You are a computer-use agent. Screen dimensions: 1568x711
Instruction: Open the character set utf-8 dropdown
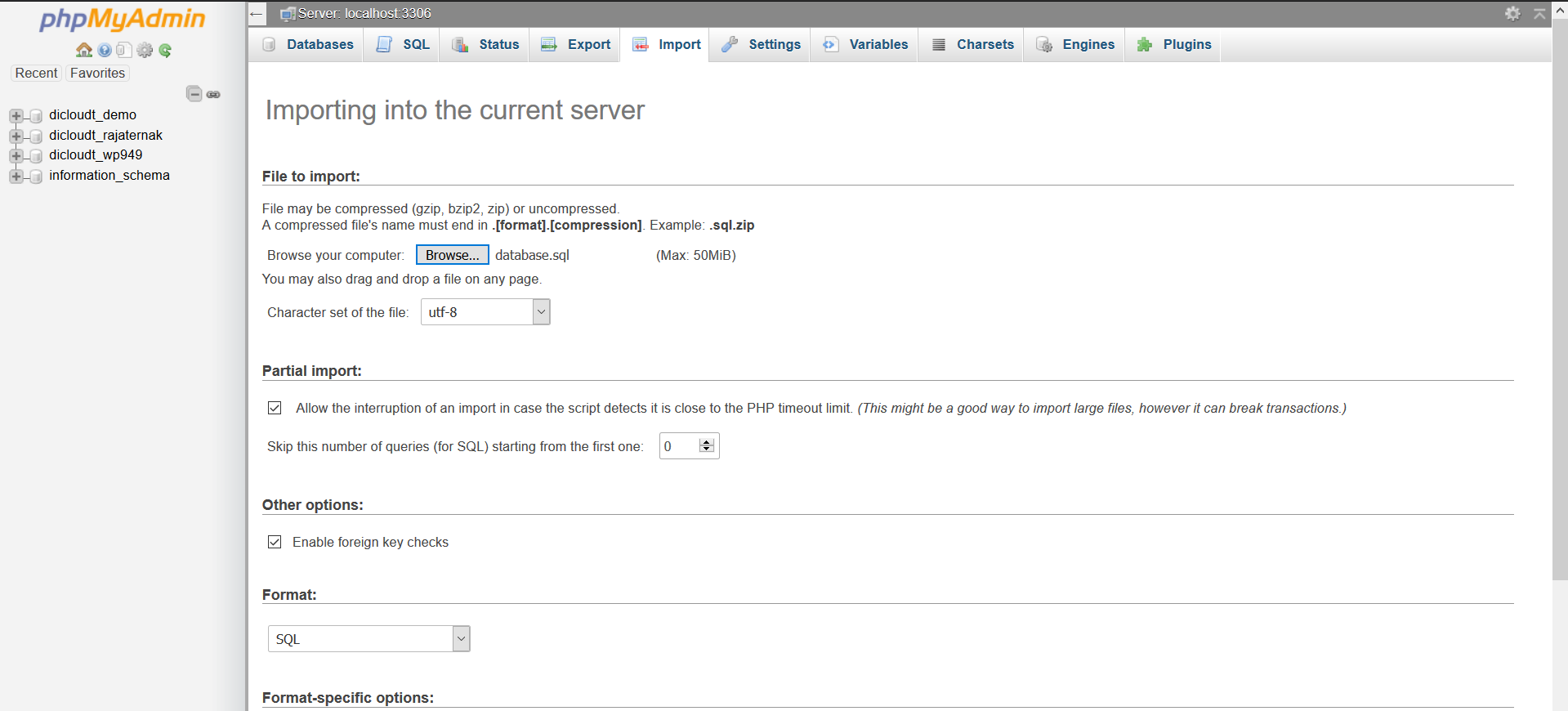pos(485,312)
